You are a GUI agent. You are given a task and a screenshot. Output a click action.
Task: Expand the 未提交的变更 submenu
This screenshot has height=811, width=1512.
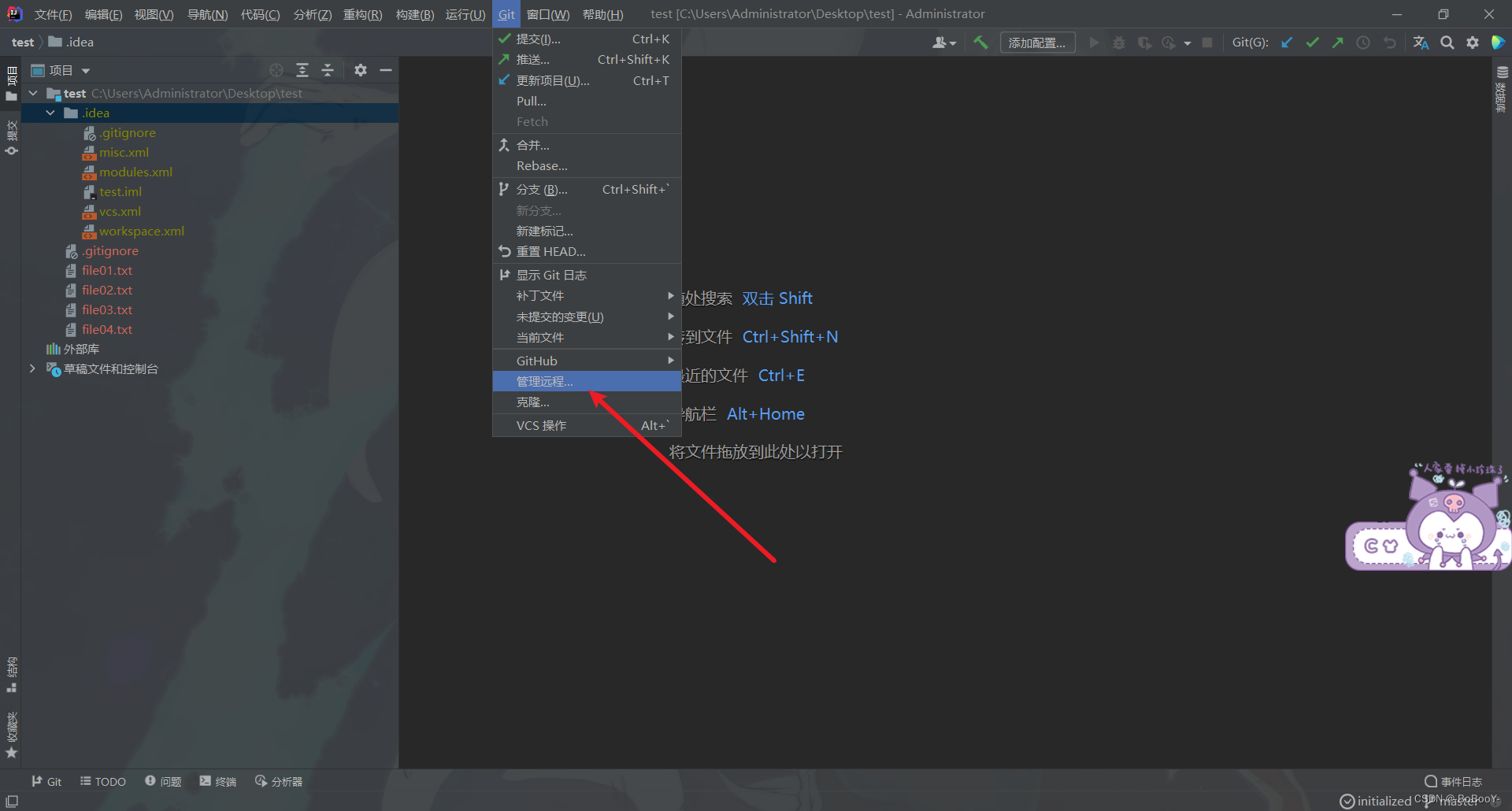pos(587,317)
